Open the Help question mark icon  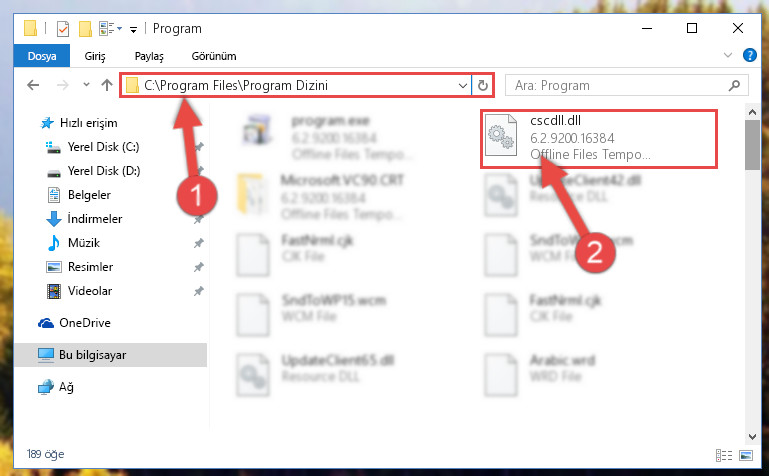749,55
